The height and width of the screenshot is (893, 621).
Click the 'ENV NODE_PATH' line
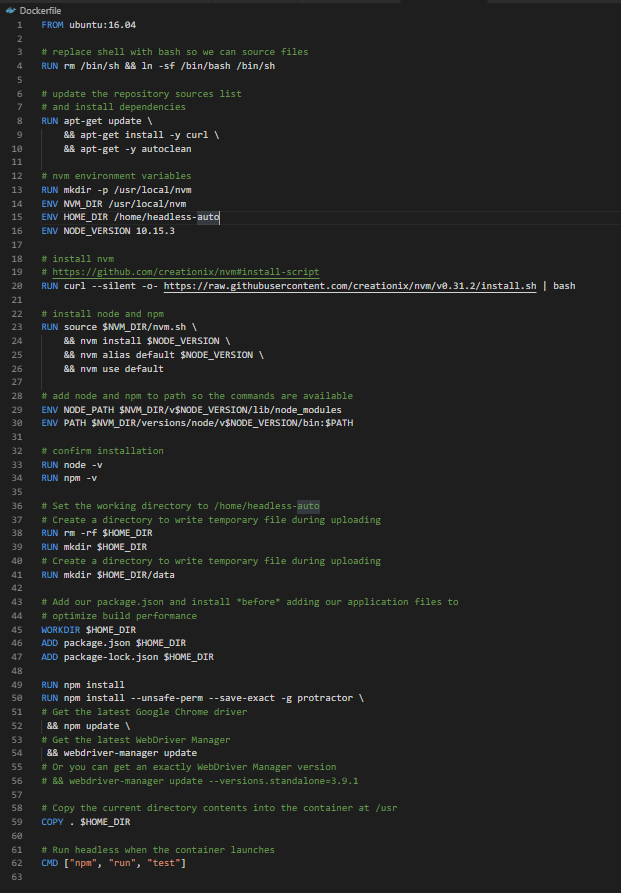coord(191,409)
